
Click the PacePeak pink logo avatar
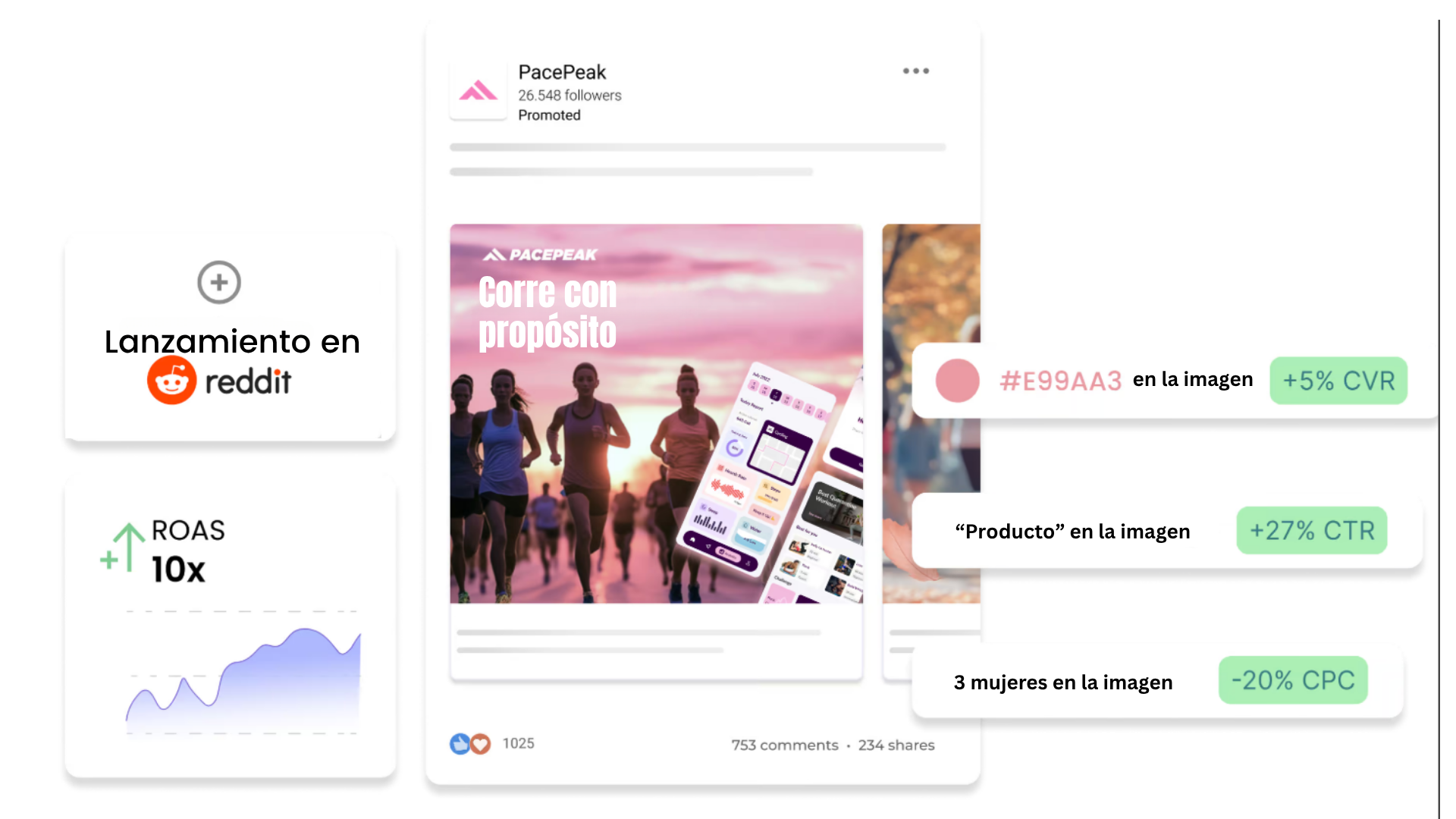[478, 91]
